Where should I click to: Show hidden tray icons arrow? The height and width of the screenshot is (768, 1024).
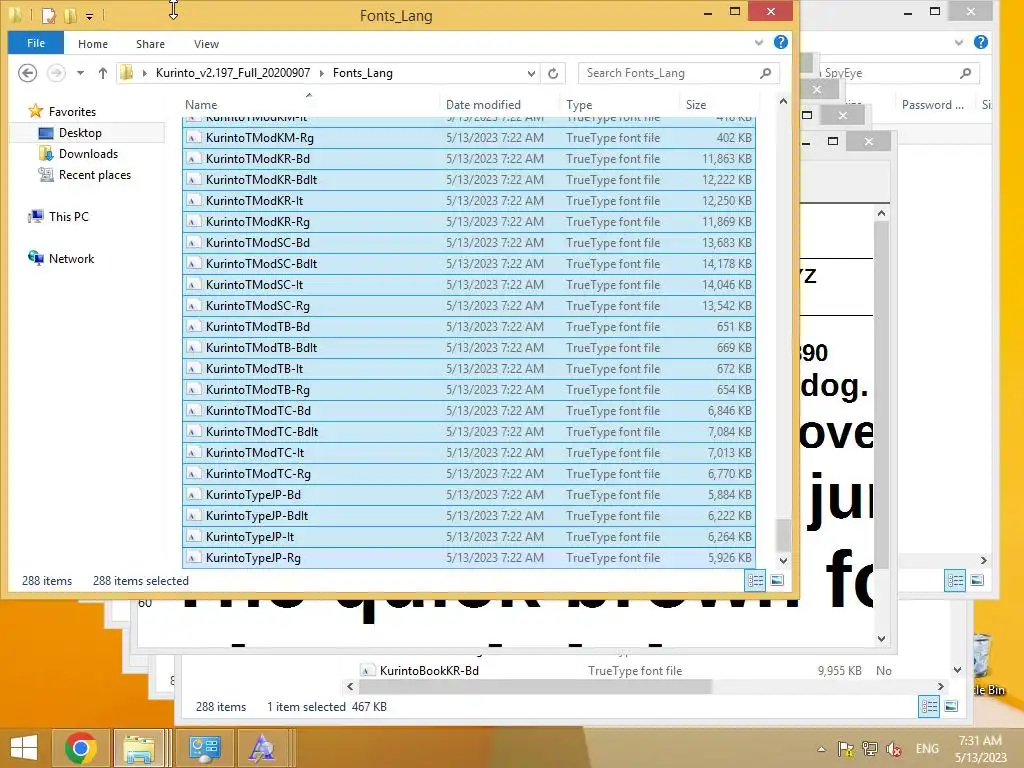(x=821, y=749)
